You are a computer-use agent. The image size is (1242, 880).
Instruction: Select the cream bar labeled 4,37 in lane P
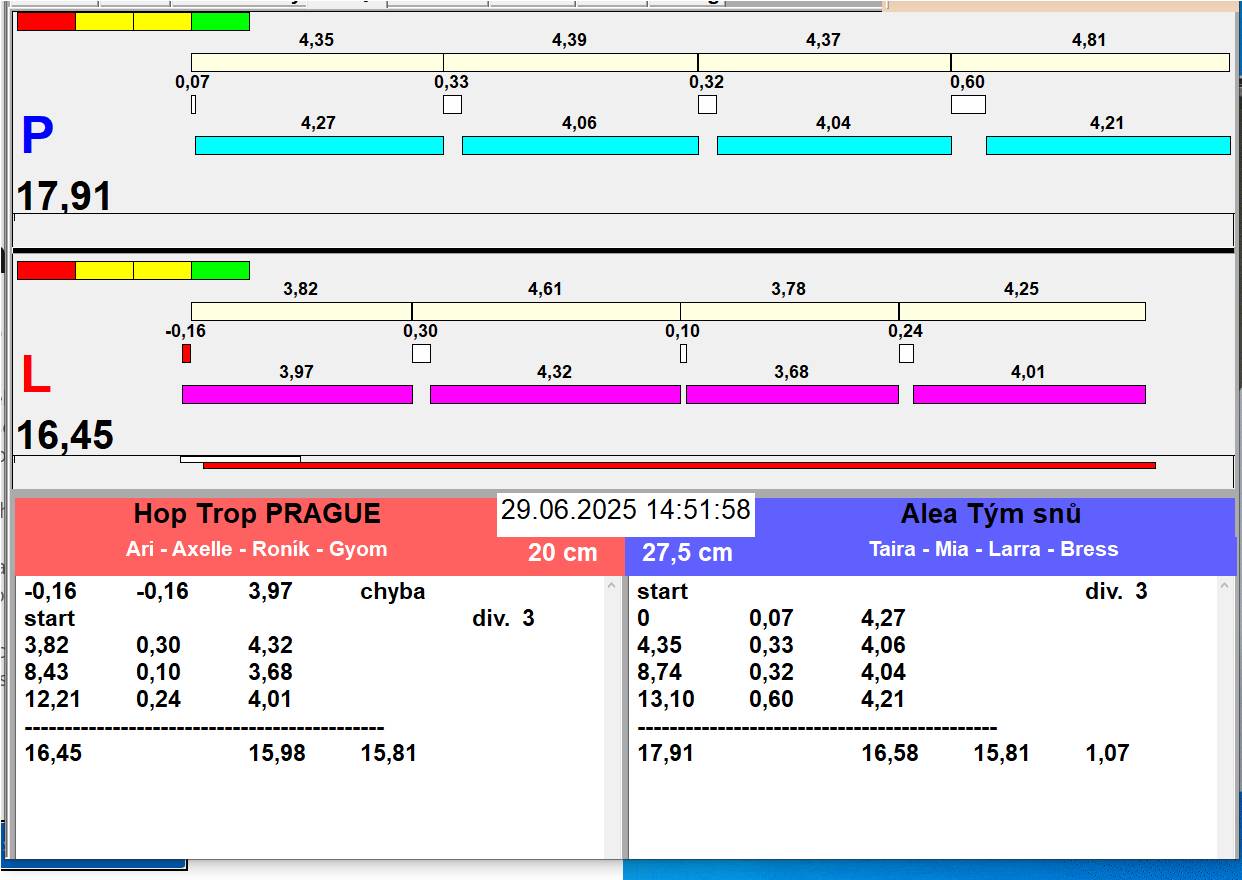[x=824, y=62]
